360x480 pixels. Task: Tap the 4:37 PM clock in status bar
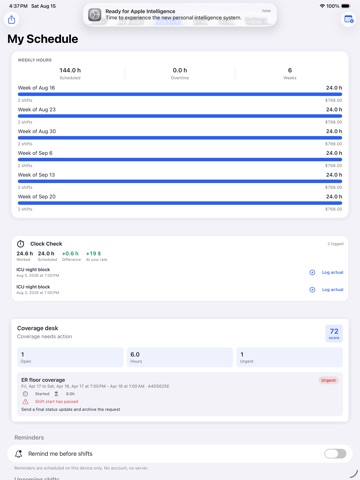click(x=18, y=6)
